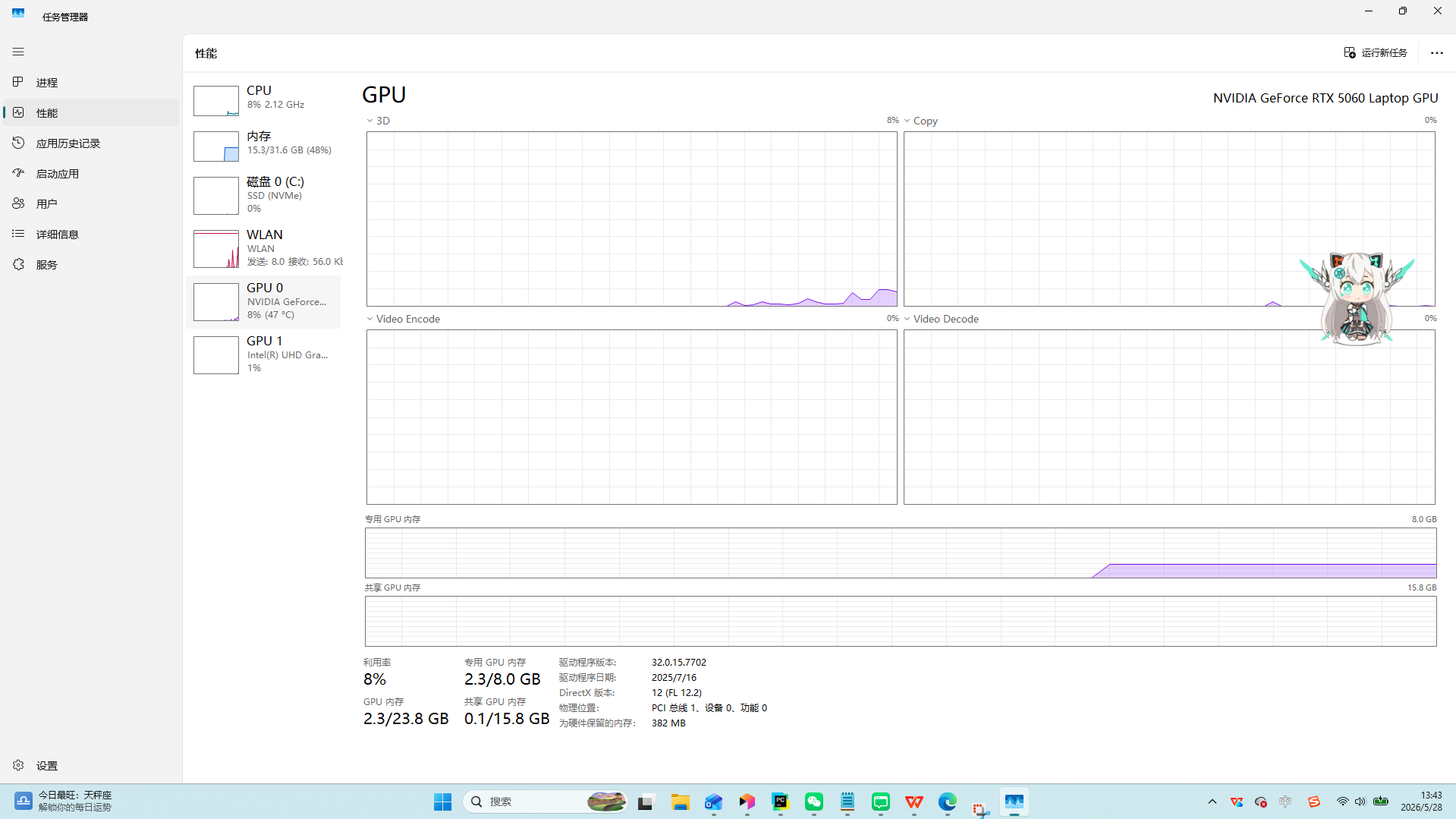Click the 8% 利用率 value
The image size is (1456, 819).
375,679
